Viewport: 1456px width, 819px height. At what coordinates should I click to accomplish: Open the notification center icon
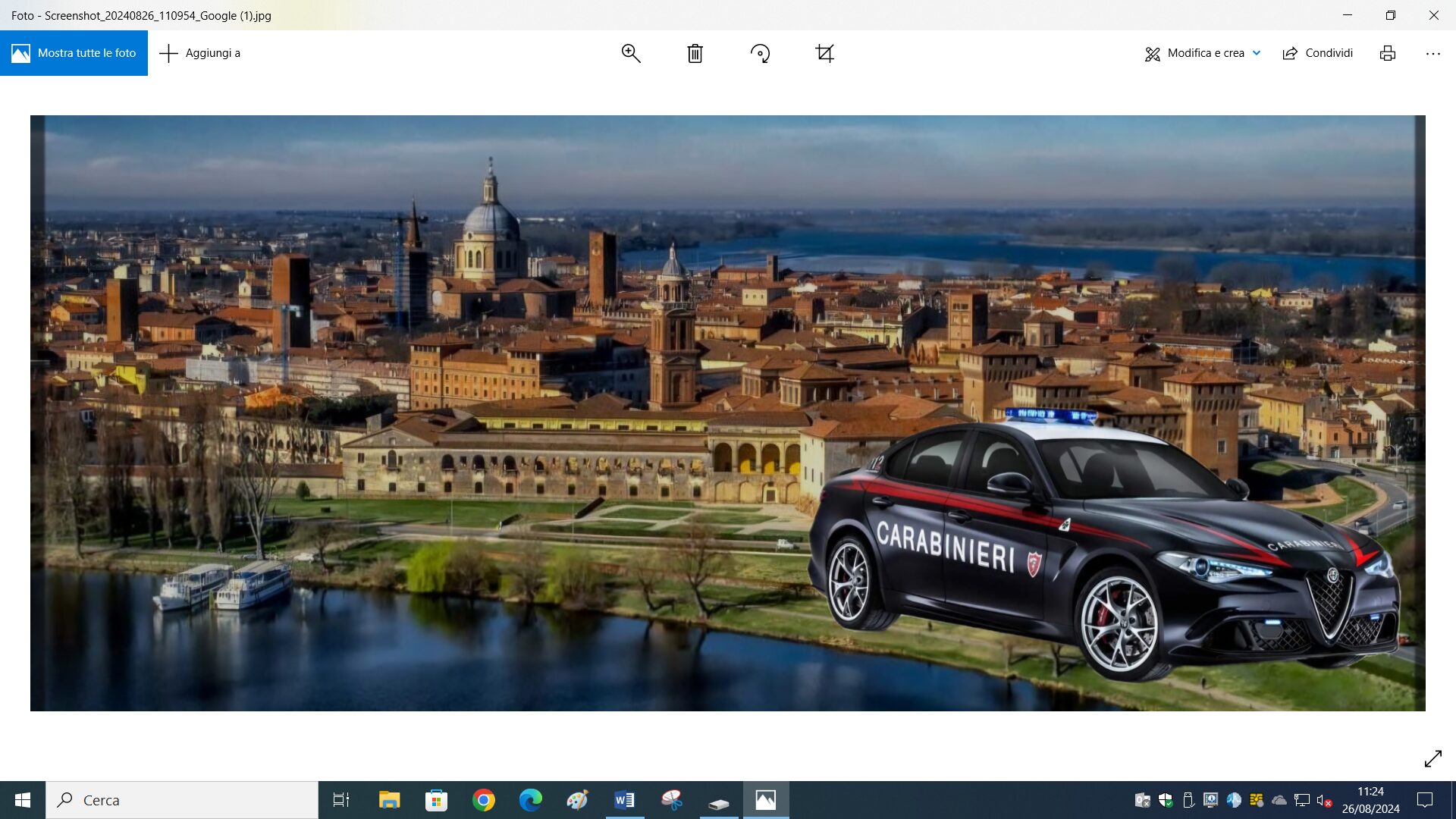point(1425,800)
